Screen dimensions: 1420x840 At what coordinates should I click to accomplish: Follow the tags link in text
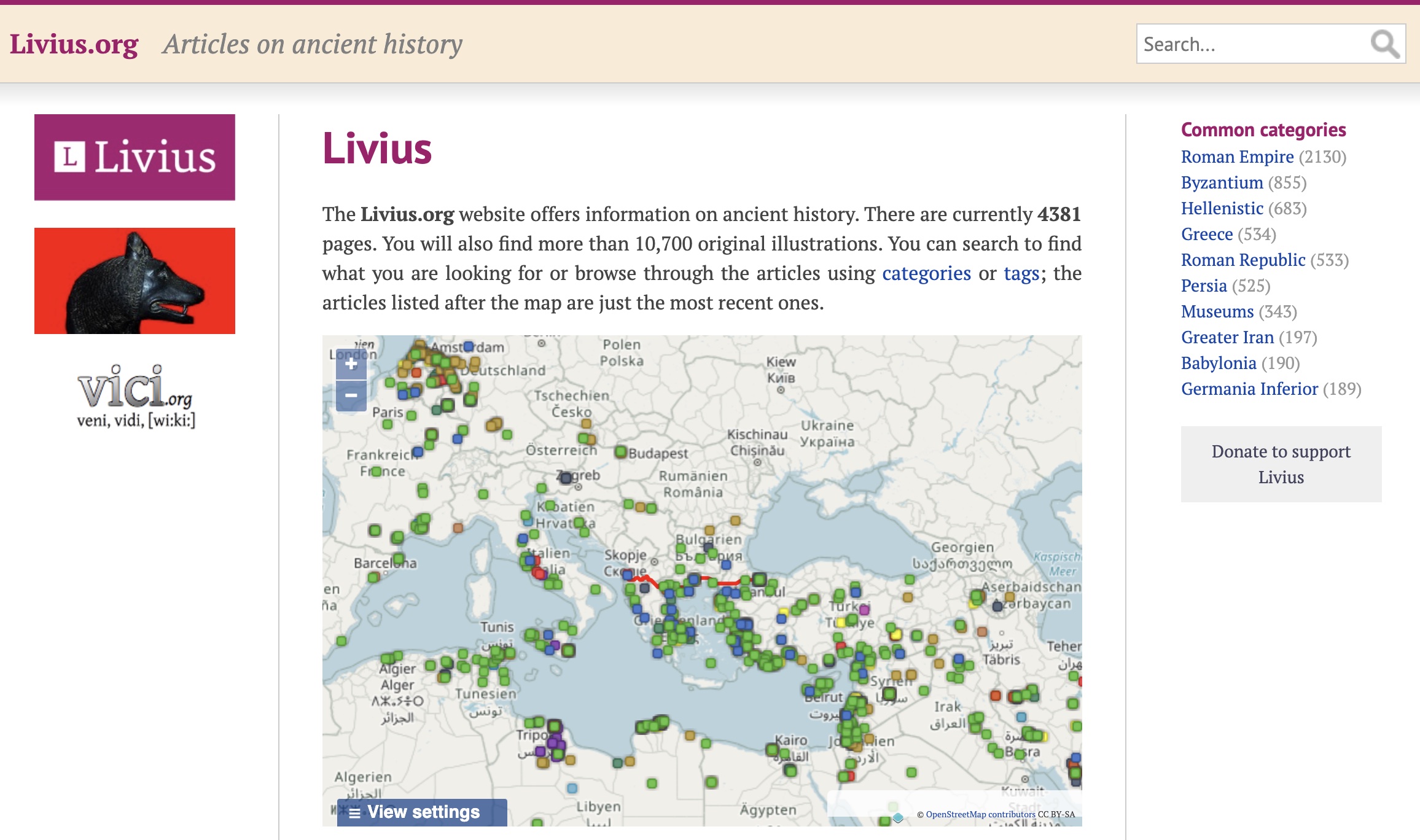[x=1021, y=273]
